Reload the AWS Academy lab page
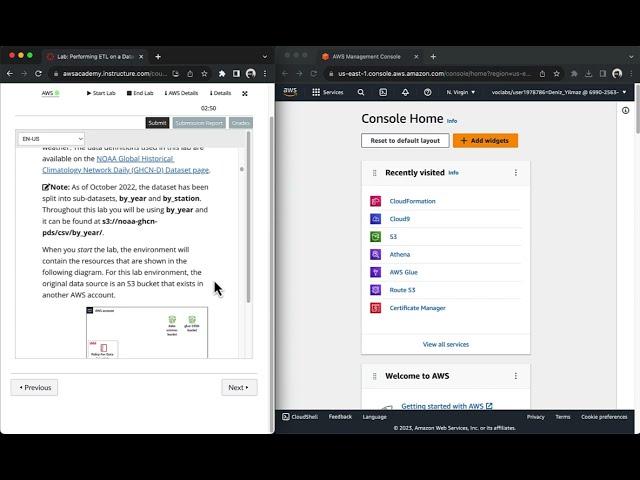Image resolution: width=640 pixels, height=480 pixels. point(38,73)
